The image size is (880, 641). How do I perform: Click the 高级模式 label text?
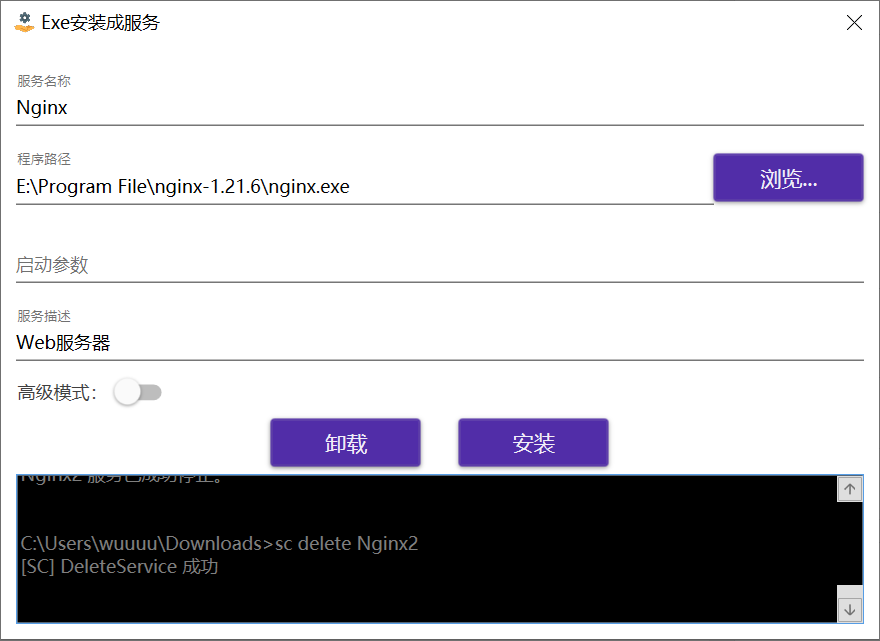click(x=57, y=393)
